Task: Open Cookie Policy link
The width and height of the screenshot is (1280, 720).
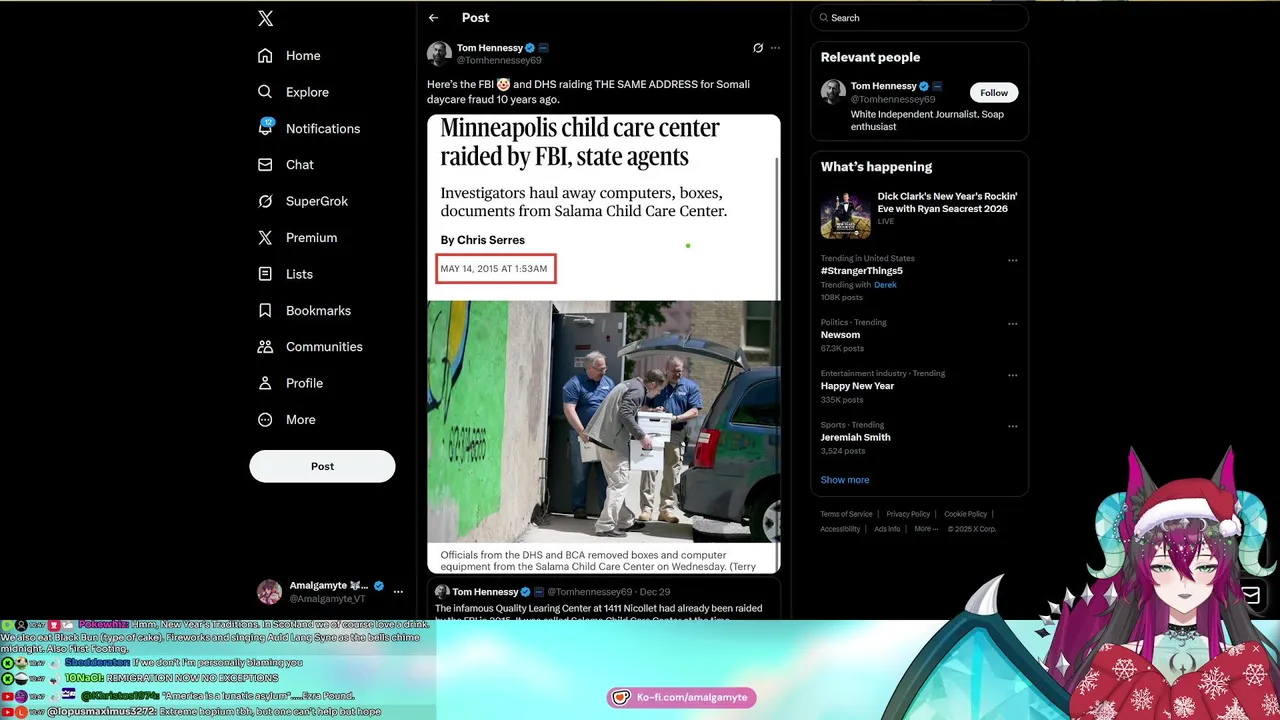Action: pos(965,514)
